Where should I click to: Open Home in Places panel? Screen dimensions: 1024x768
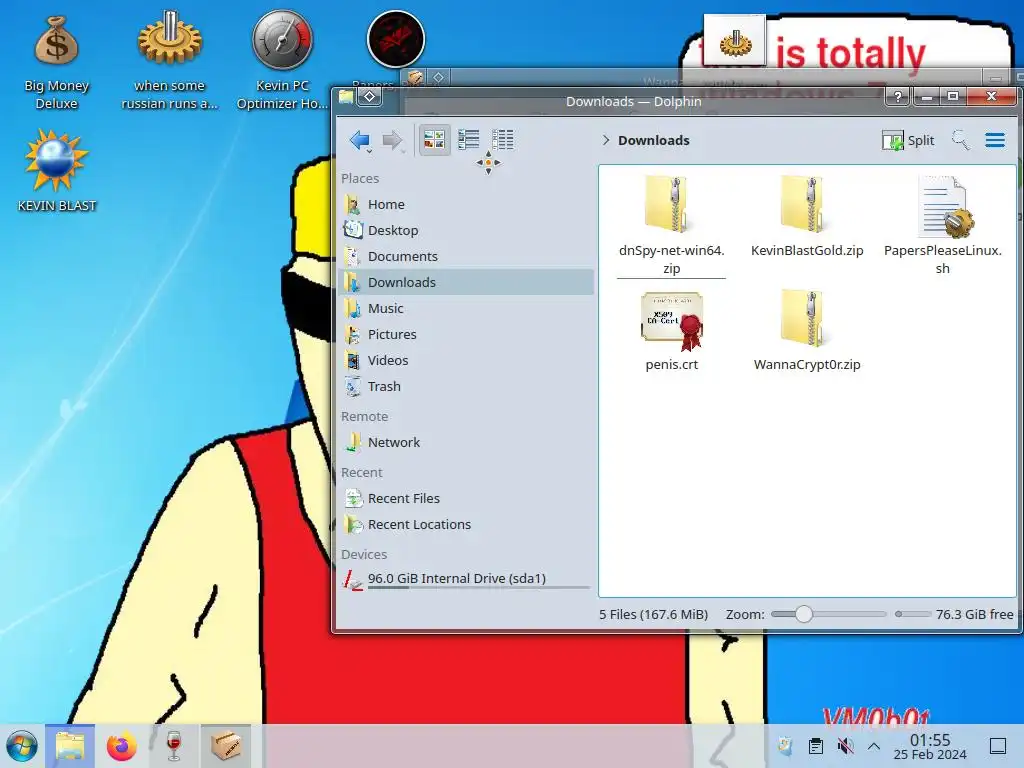point(466,204)
